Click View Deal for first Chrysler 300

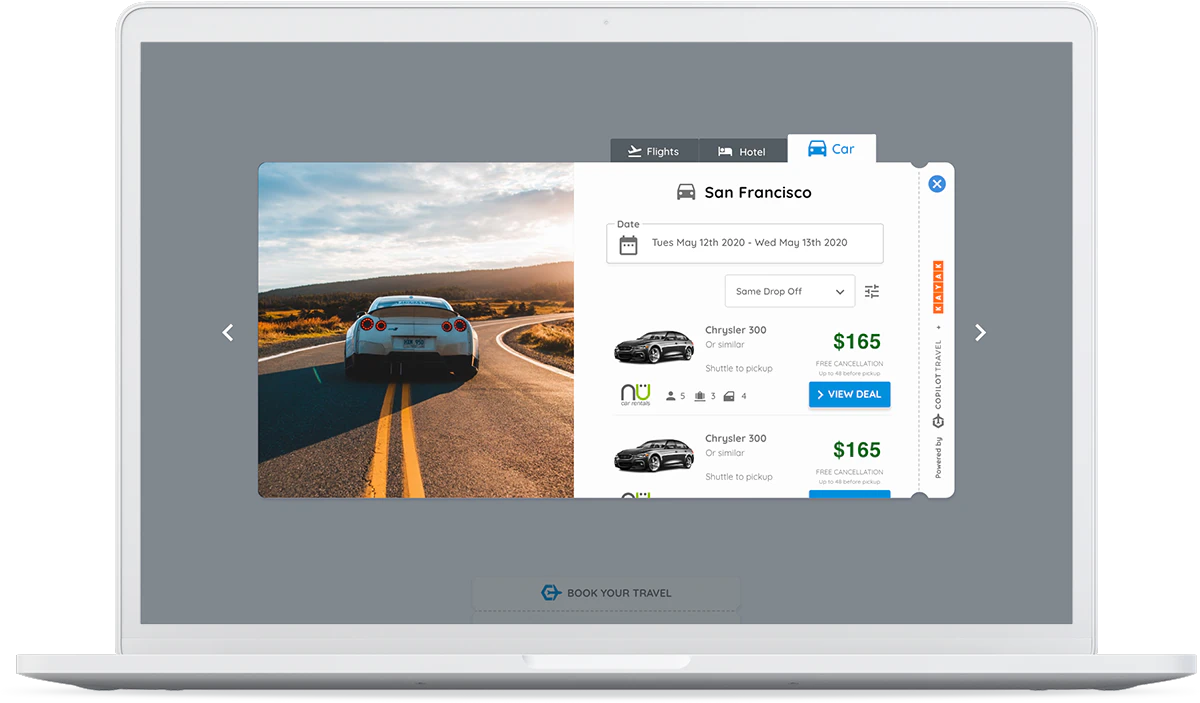tap(849, 394)
